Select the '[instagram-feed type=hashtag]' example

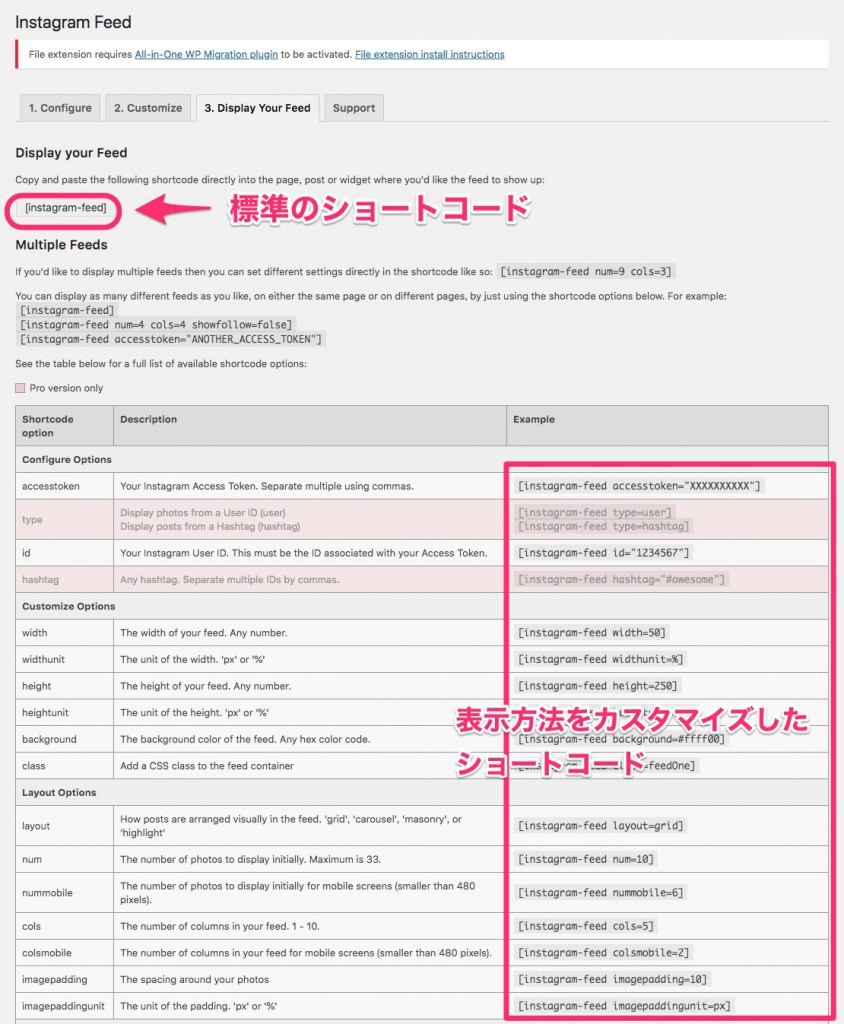604,526
